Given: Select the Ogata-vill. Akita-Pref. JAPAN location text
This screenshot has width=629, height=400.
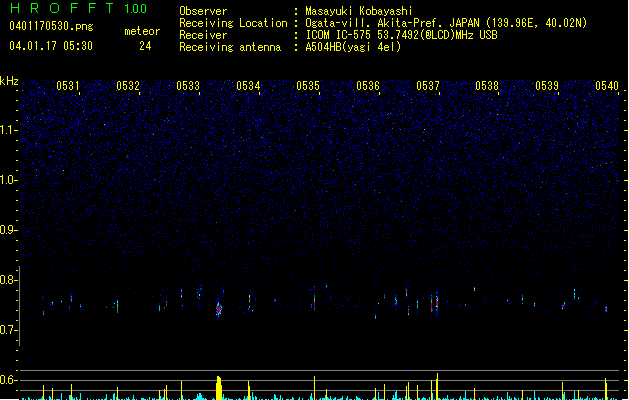Looking at the screenshot, I should click(x=446, y=23).
